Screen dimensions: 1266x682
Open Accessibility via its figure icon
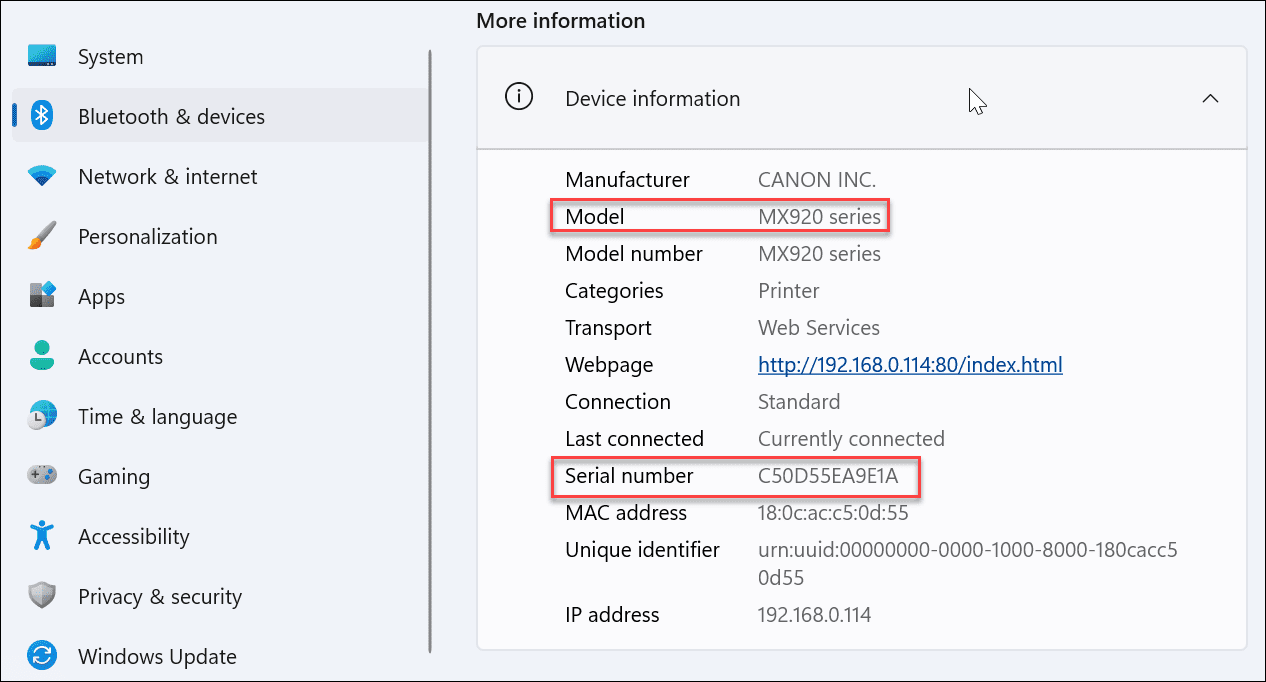click(42, 536)
